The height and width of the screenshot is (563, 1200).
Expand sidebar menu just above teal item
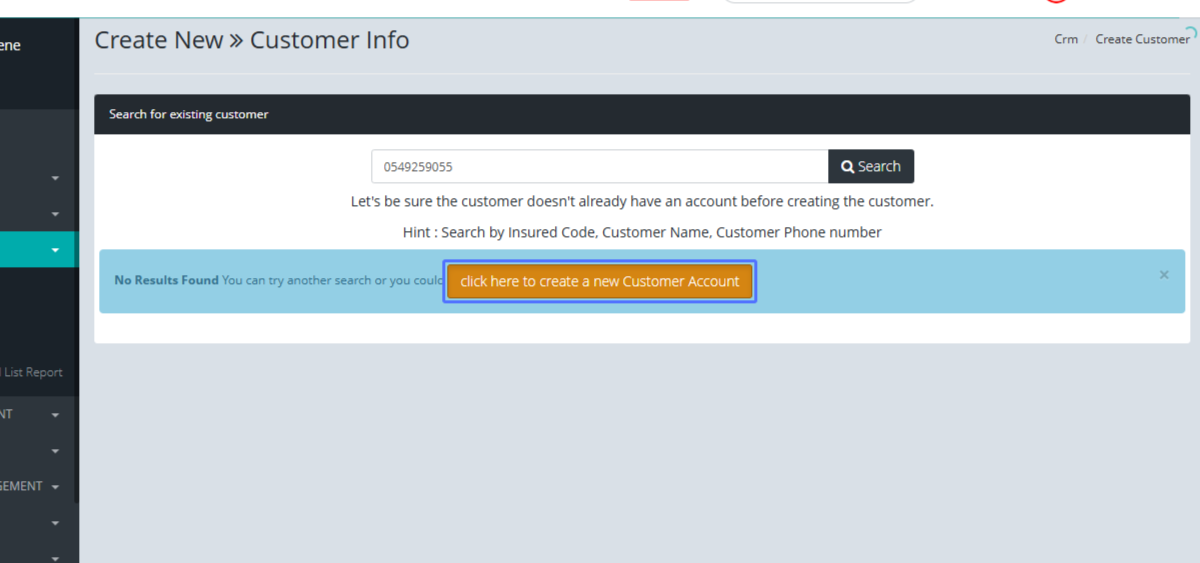55,214
